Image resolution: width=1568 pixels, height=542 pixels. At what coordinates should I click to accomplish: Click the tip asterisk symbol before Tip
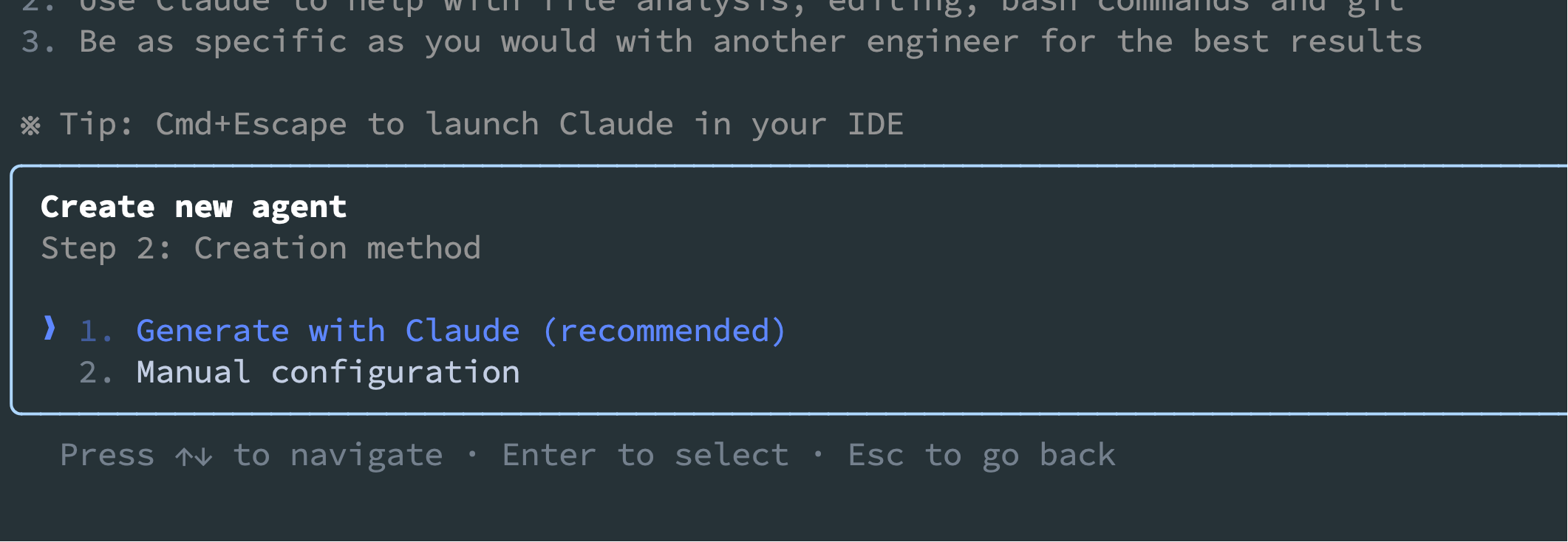pyautogui.click(x=30, y=126)
